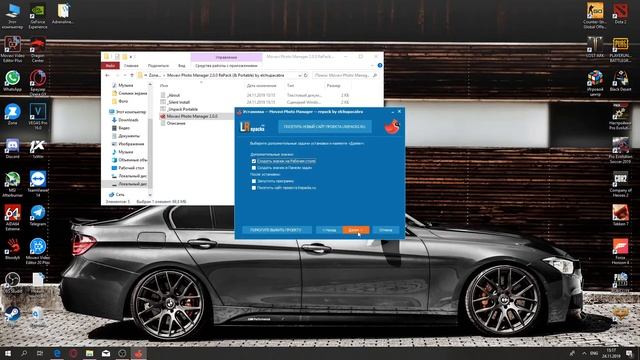The image size is (640, 360).
Task: Open the This PC desktop icon
Action: 12,16
